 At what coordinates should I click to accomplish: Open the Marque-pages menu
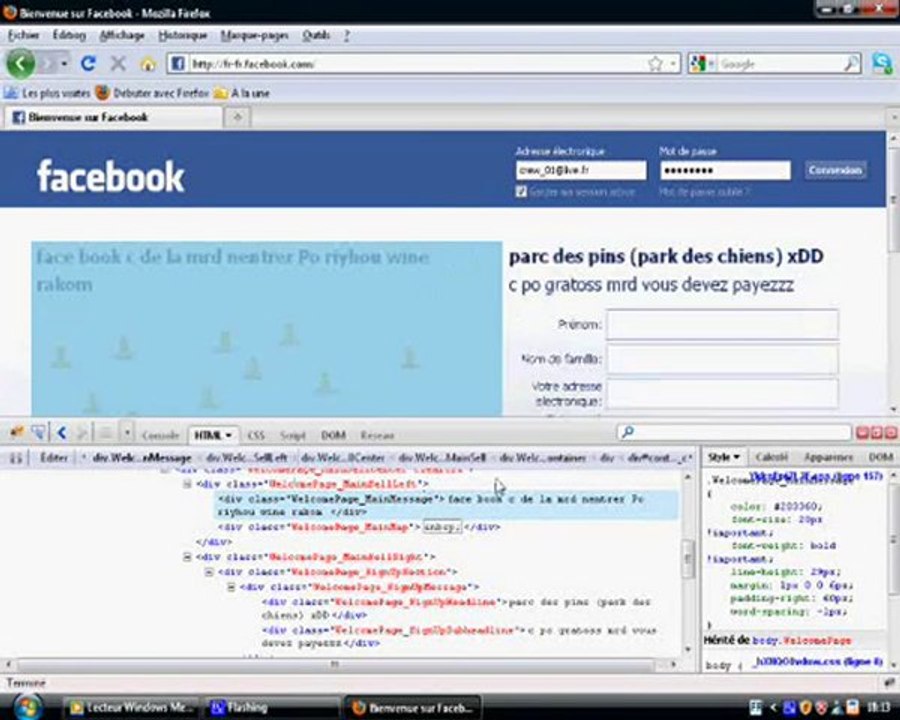click(x=254, y=36)
